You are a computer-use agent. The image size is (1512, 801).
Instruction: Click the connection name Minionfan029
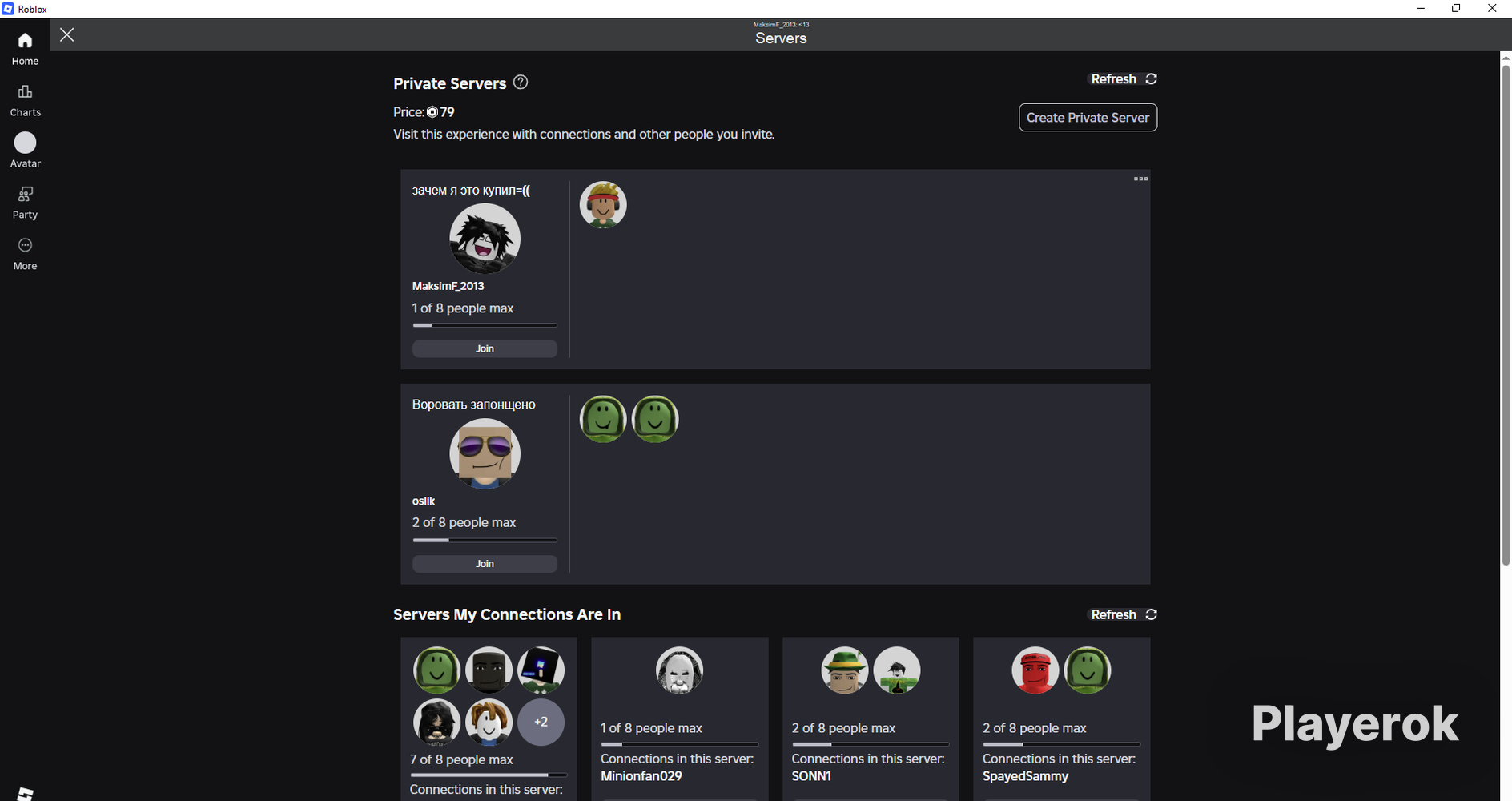coord(641,776)
